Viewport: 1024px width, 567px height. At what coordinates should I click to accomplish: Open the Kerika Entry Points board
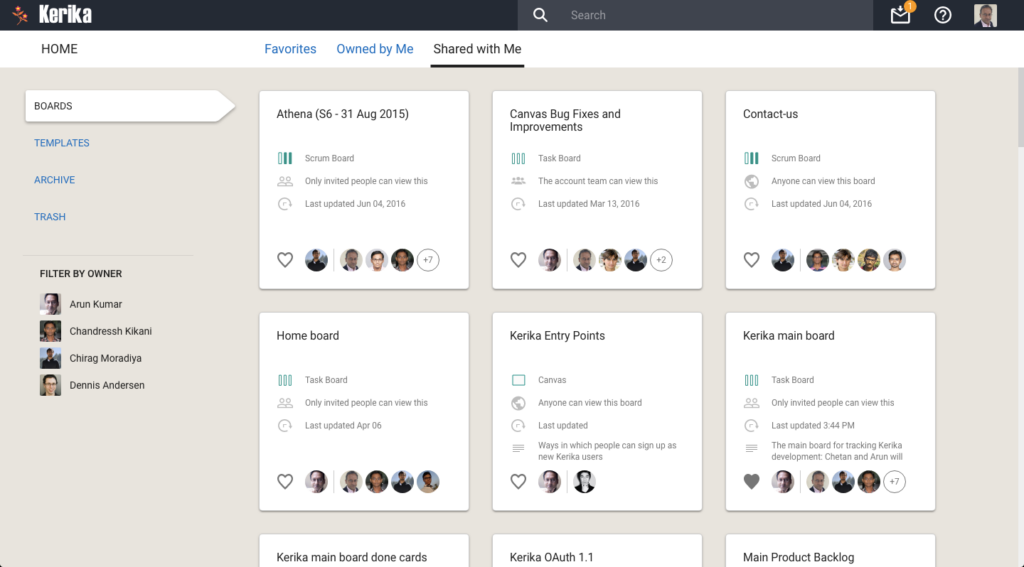click(x=557, y=336)
